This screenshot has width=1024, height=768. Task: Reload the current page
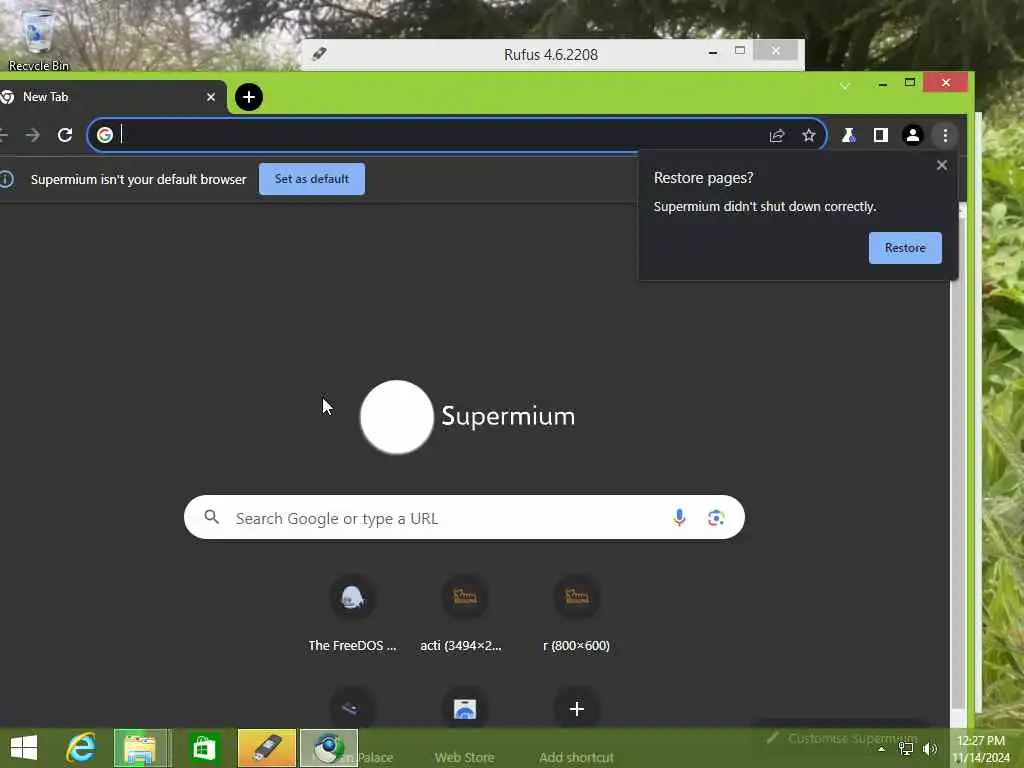click(65, 135)
